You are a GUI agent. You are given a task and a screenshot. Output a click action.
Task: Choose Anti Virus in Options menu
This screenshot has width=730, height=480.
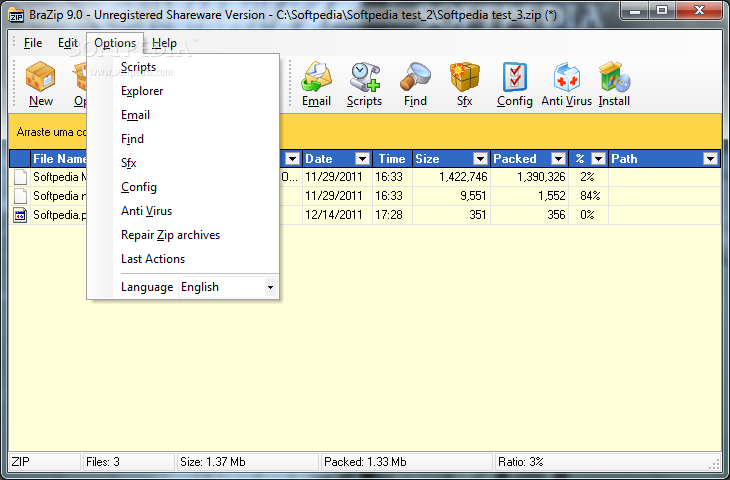click(147, 211)
